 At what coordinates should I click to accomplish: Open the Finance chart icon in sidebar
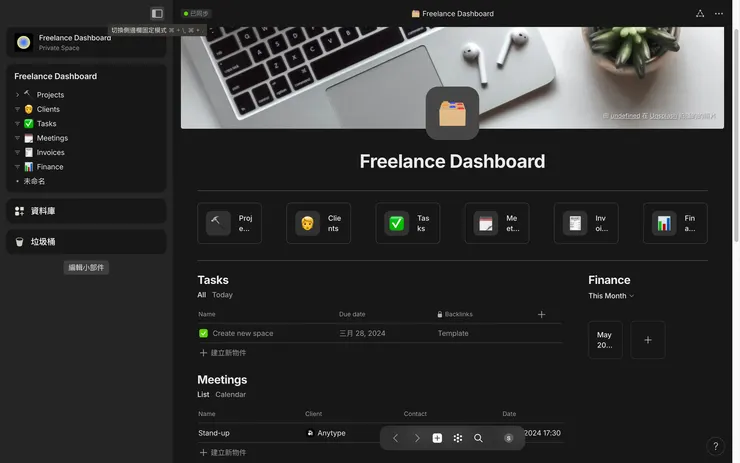[29, 167]
